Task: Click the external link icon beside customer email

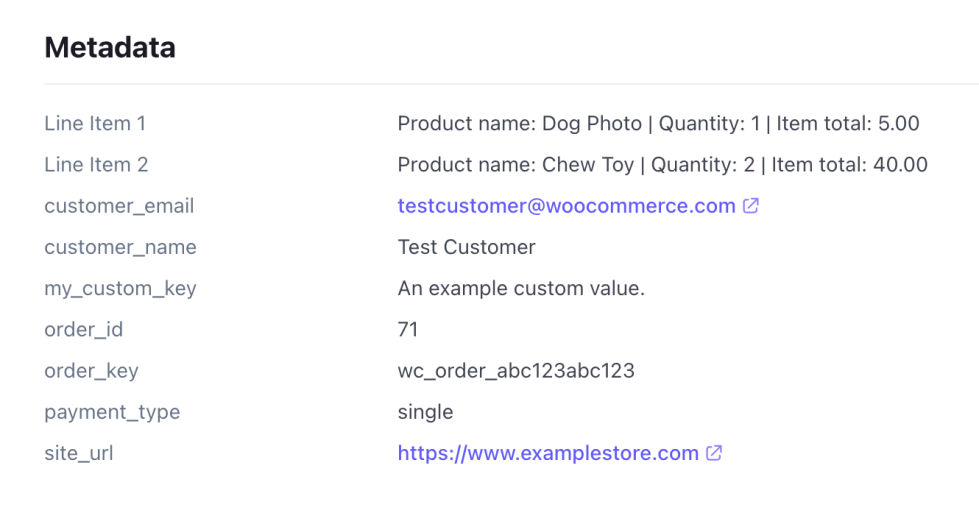Action: (750, 206)
